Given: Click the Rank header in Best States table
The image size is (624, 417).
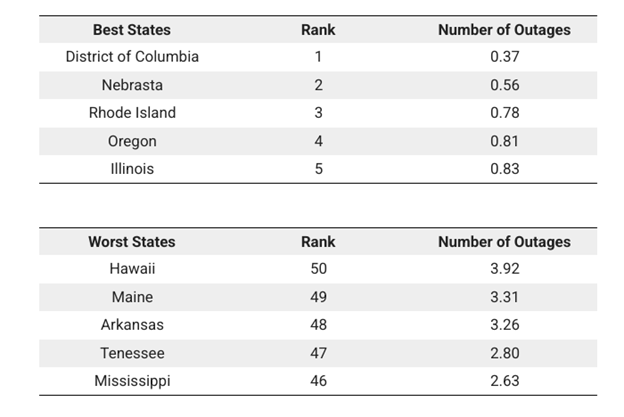Looking at the screenshot, I should click(x=318, y=30).
